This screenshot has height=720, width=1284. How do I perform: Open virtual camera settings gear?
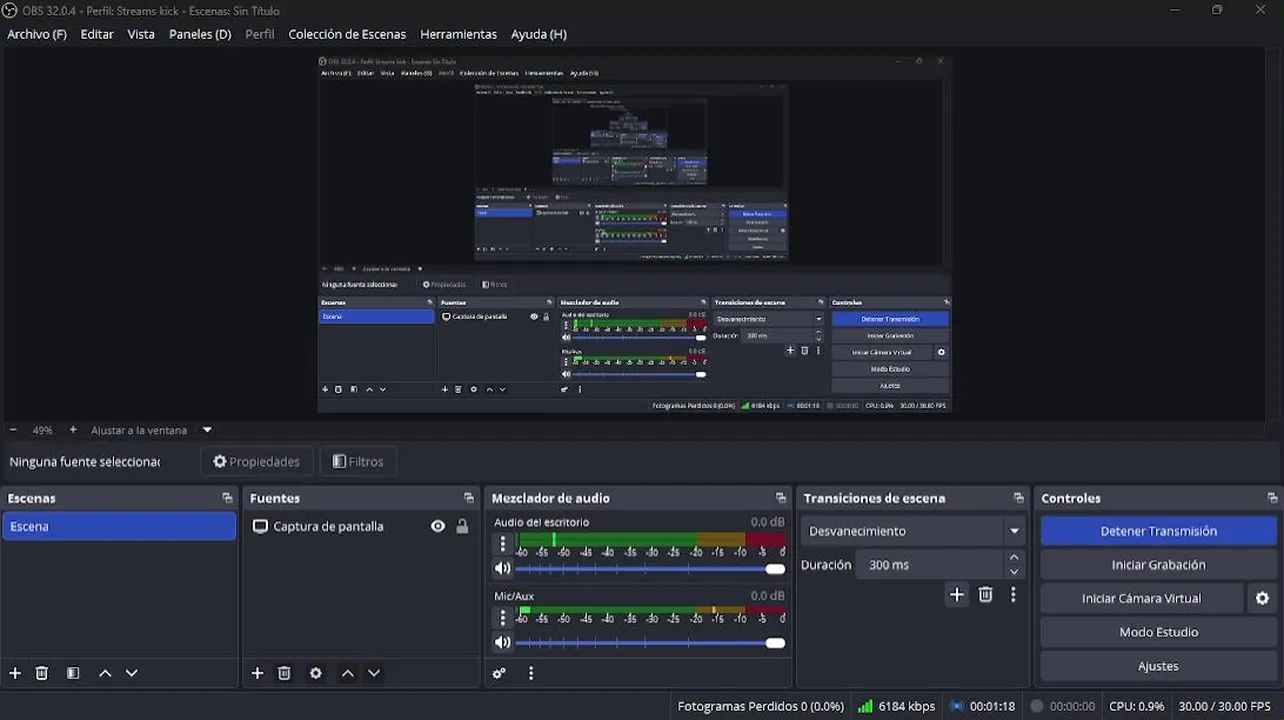(1262, 598)
